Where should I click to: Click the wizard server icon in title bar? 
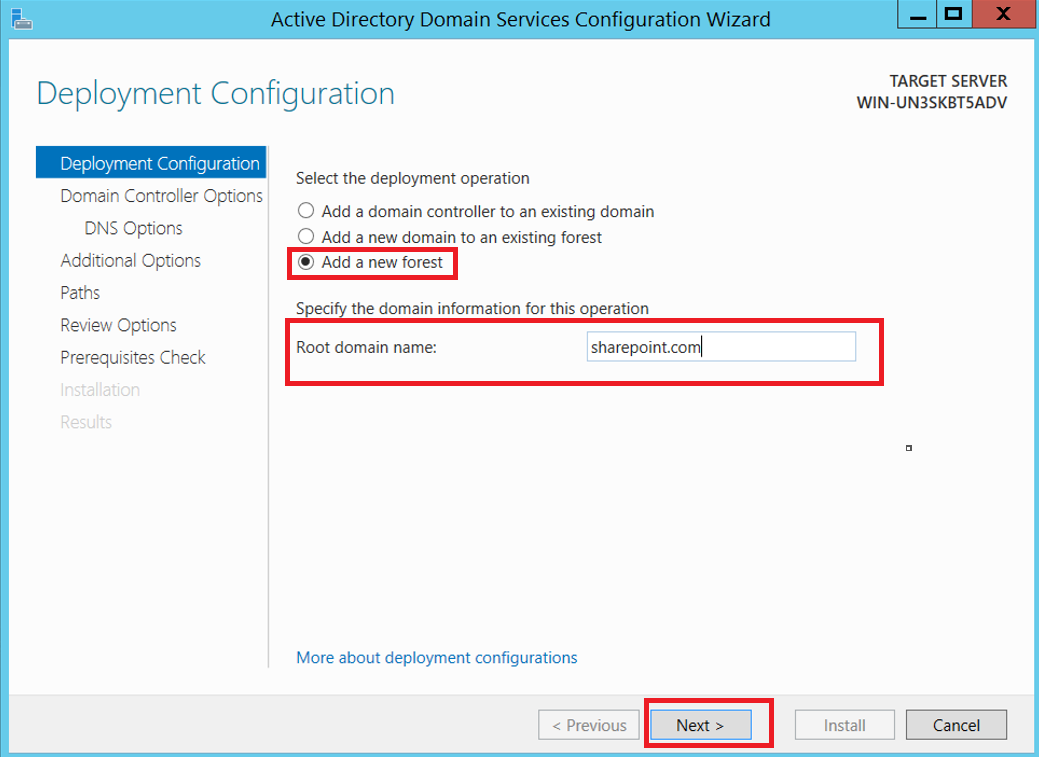pyautogui.click(x=22, y=19)
